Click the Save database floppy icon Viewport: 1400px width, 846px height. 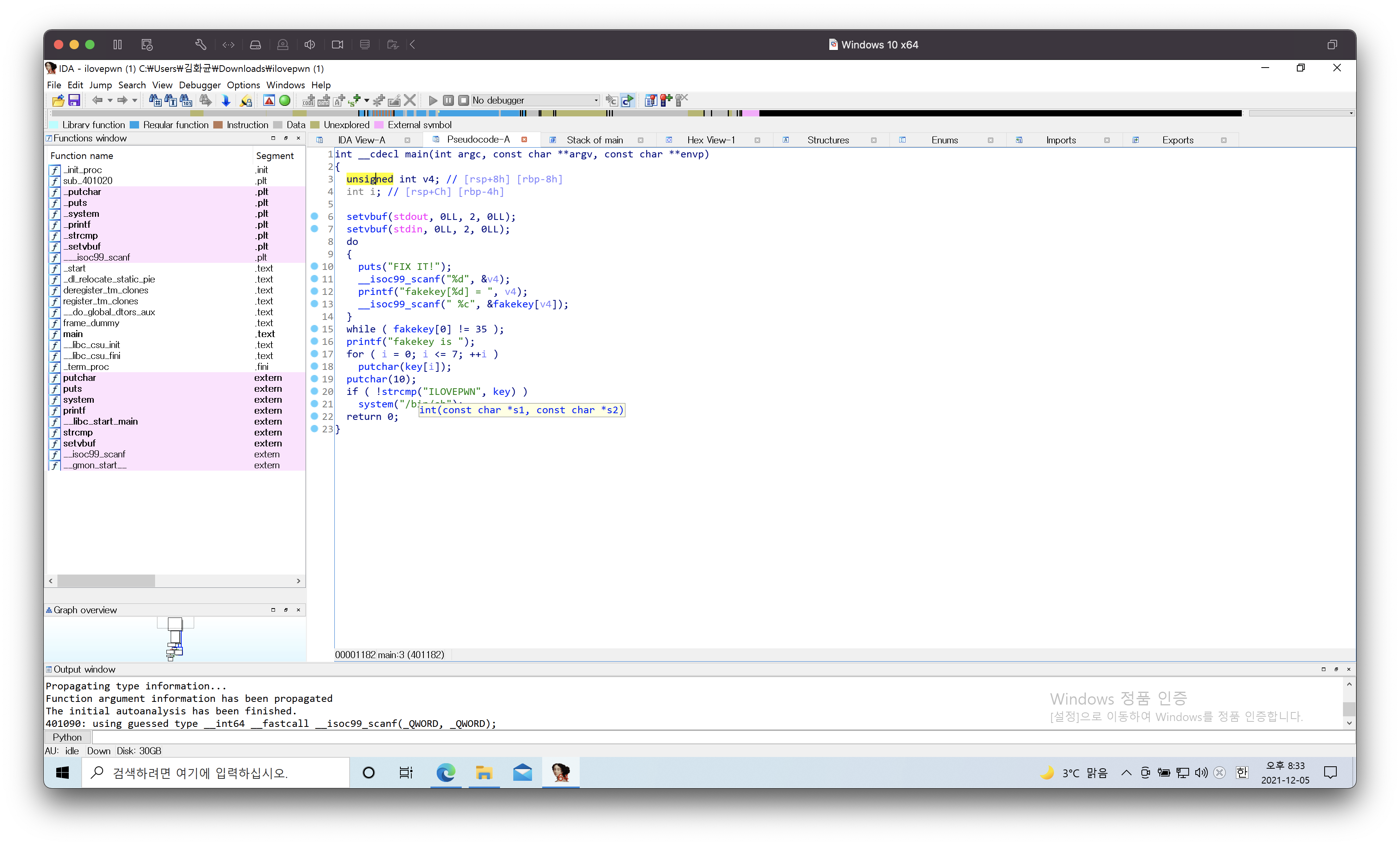(x=74, y=100)
